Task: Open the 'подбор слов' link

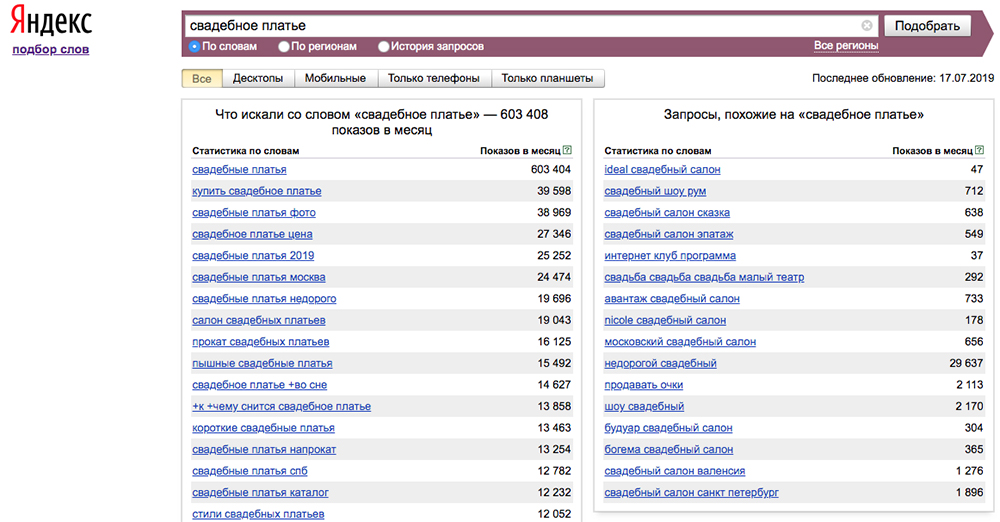Action: [50, 50]
